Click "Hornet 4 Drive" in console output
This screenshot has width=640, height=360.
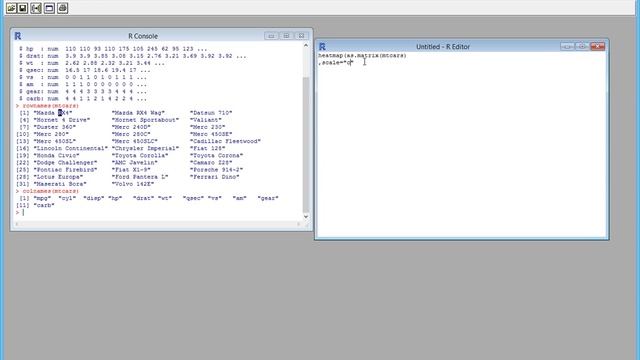click(x=62, y=120)
